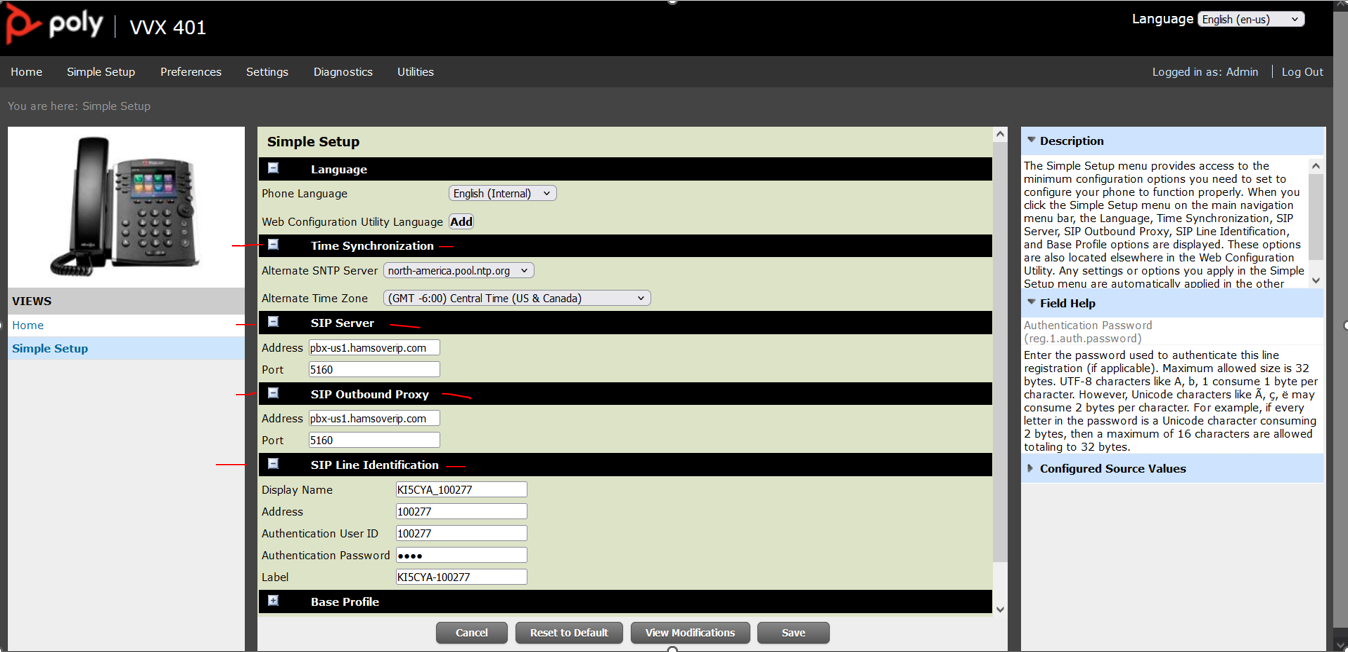This screenshot has height=652, width=1348.
Task: Click the Authentication User ID field
Action: pyautogui.click(x=461, y=533)
